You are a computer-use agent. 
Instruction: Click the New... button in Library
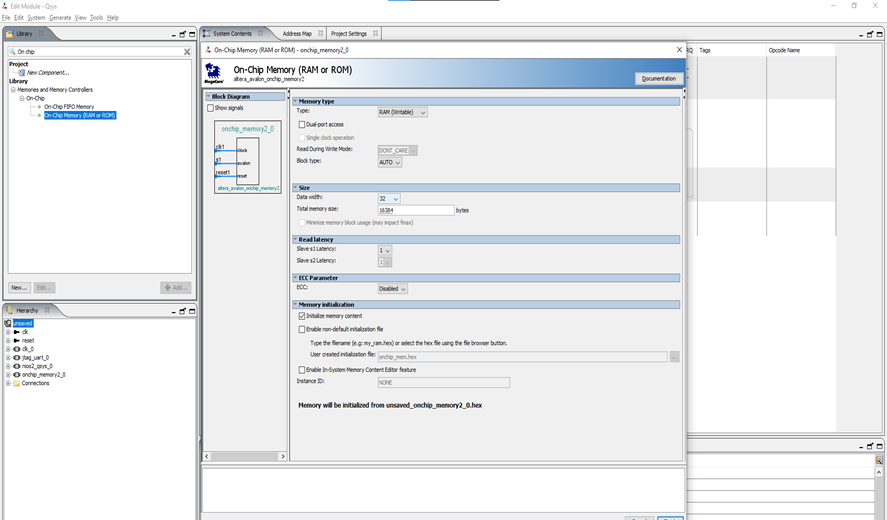pos(19,288)
